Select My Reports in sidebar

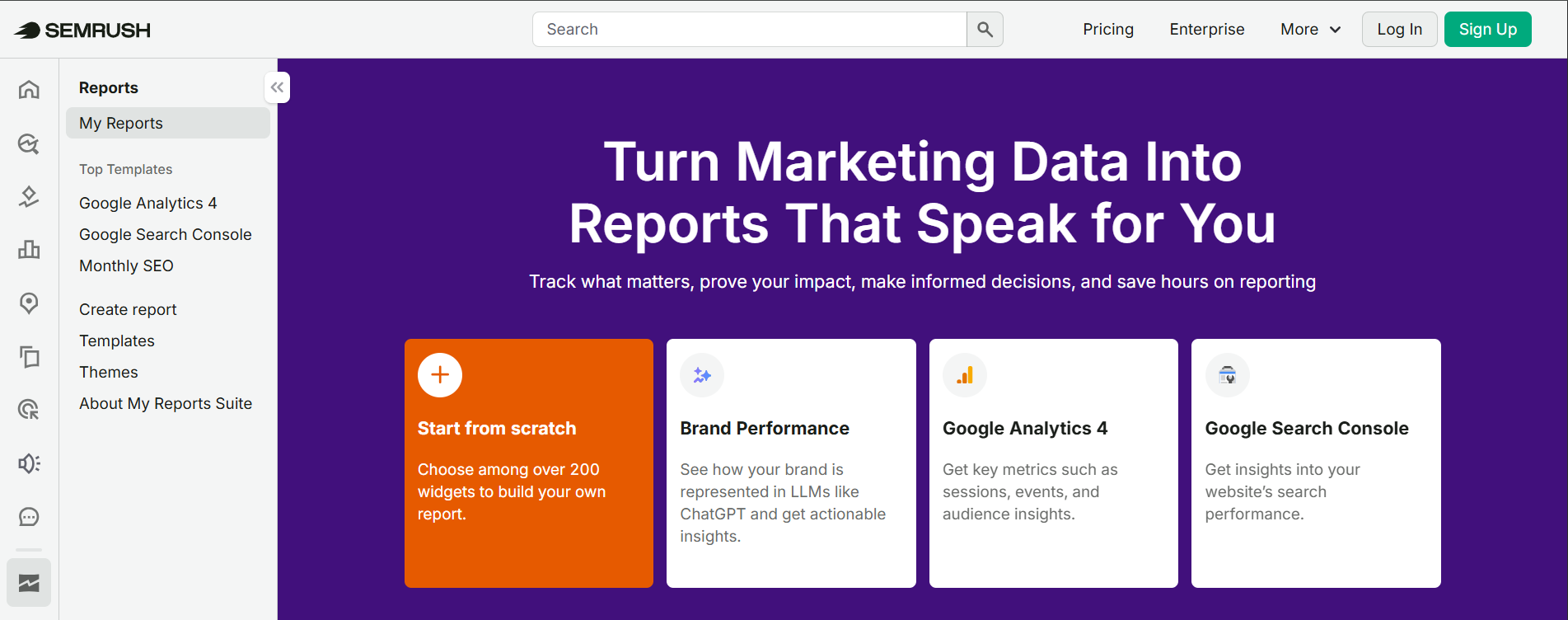[168, 123]
